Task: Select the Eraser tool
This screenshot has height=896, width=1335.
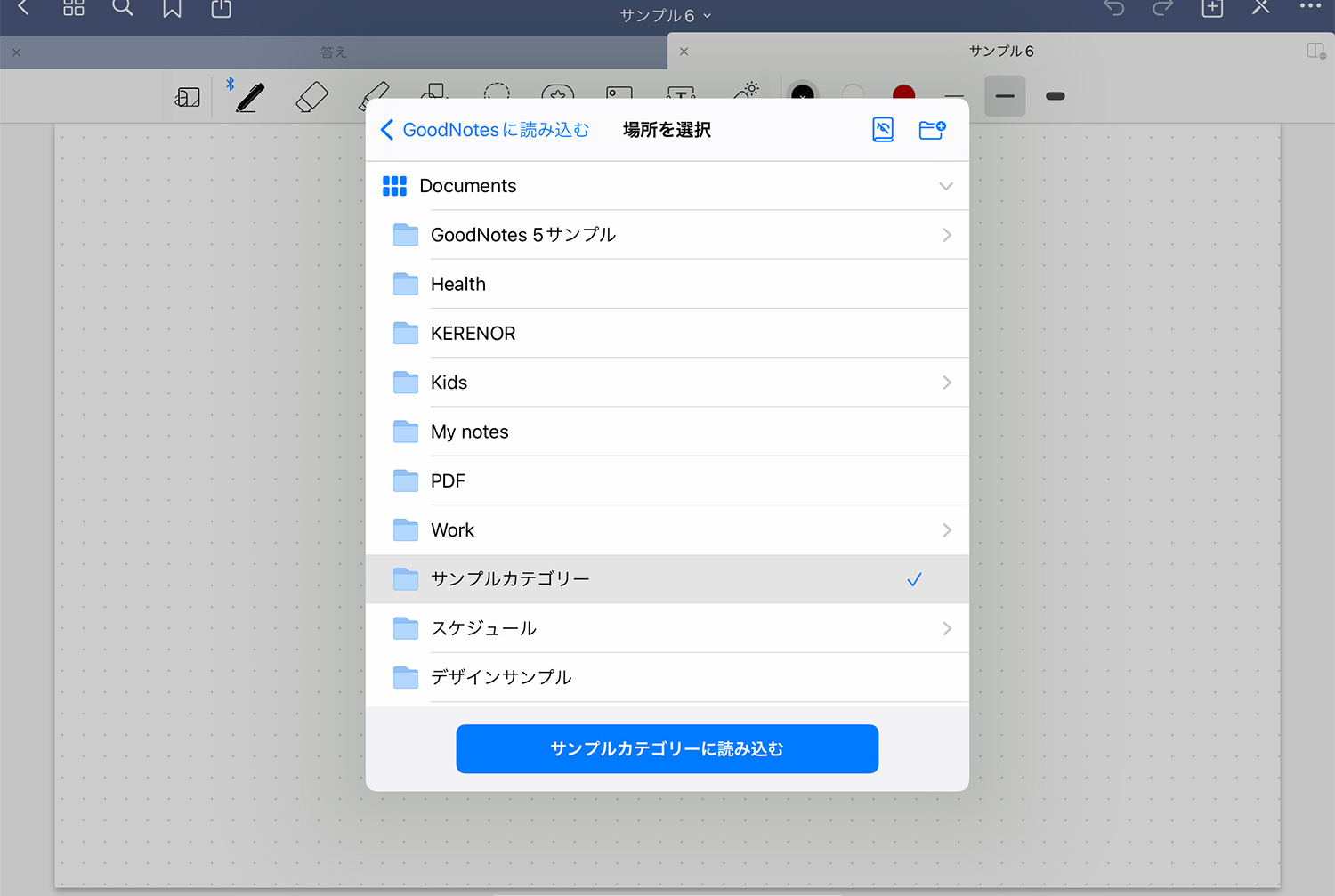Action: point(311,96)
